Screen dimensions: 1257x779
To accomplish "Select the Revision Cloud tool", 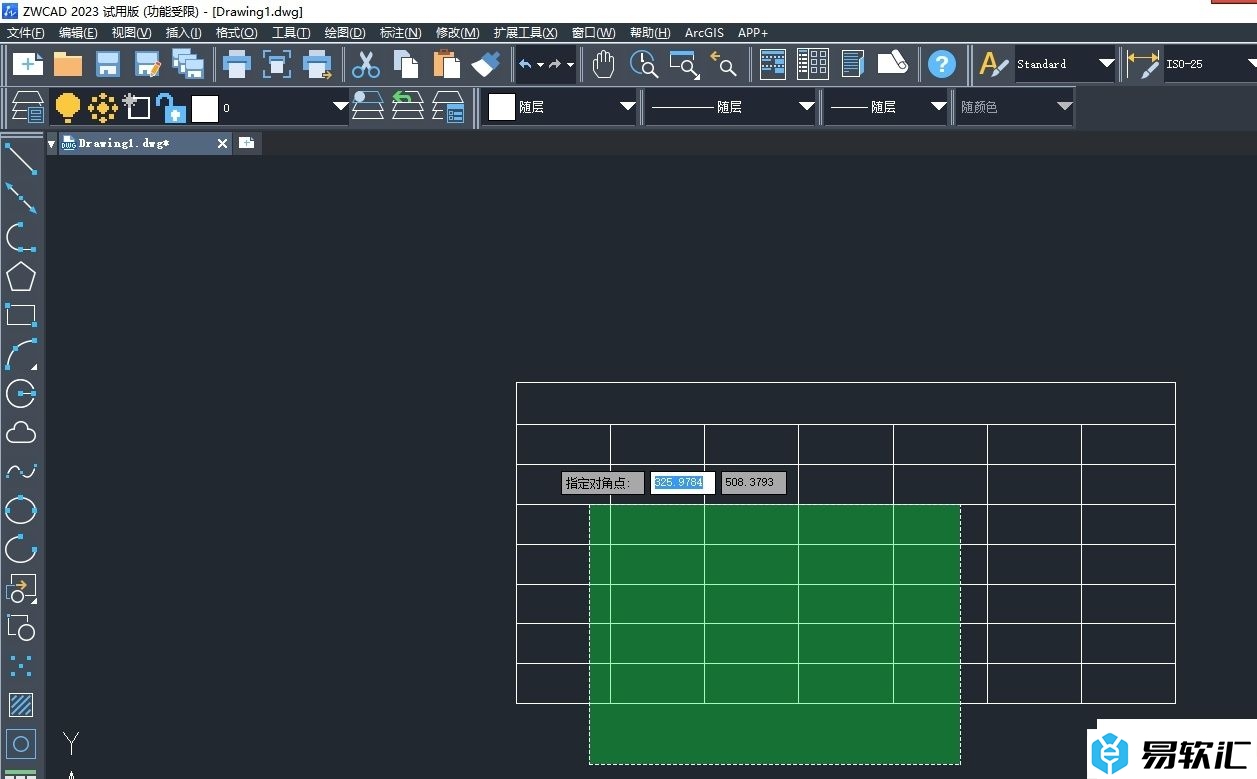I will pos(21,432).
